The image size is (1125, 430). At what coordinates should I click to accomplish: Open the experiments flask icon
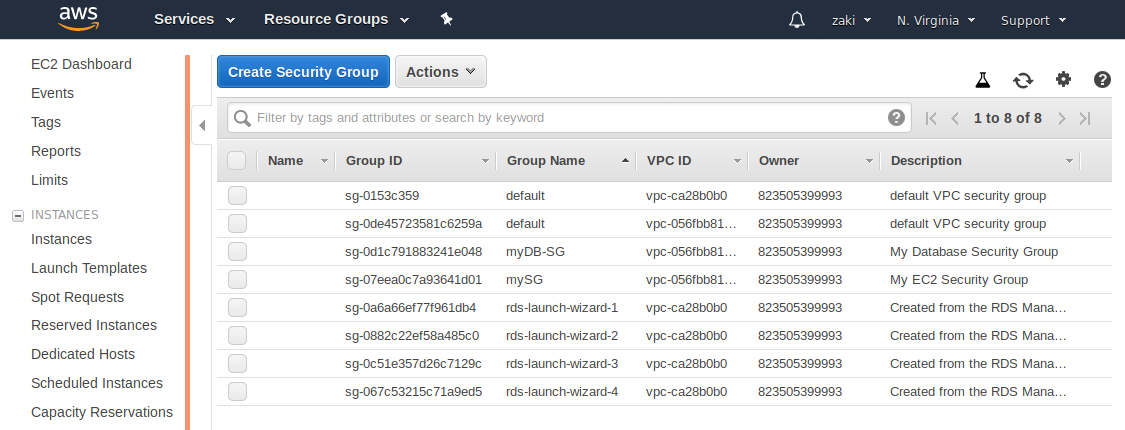(x=983, y=80)
